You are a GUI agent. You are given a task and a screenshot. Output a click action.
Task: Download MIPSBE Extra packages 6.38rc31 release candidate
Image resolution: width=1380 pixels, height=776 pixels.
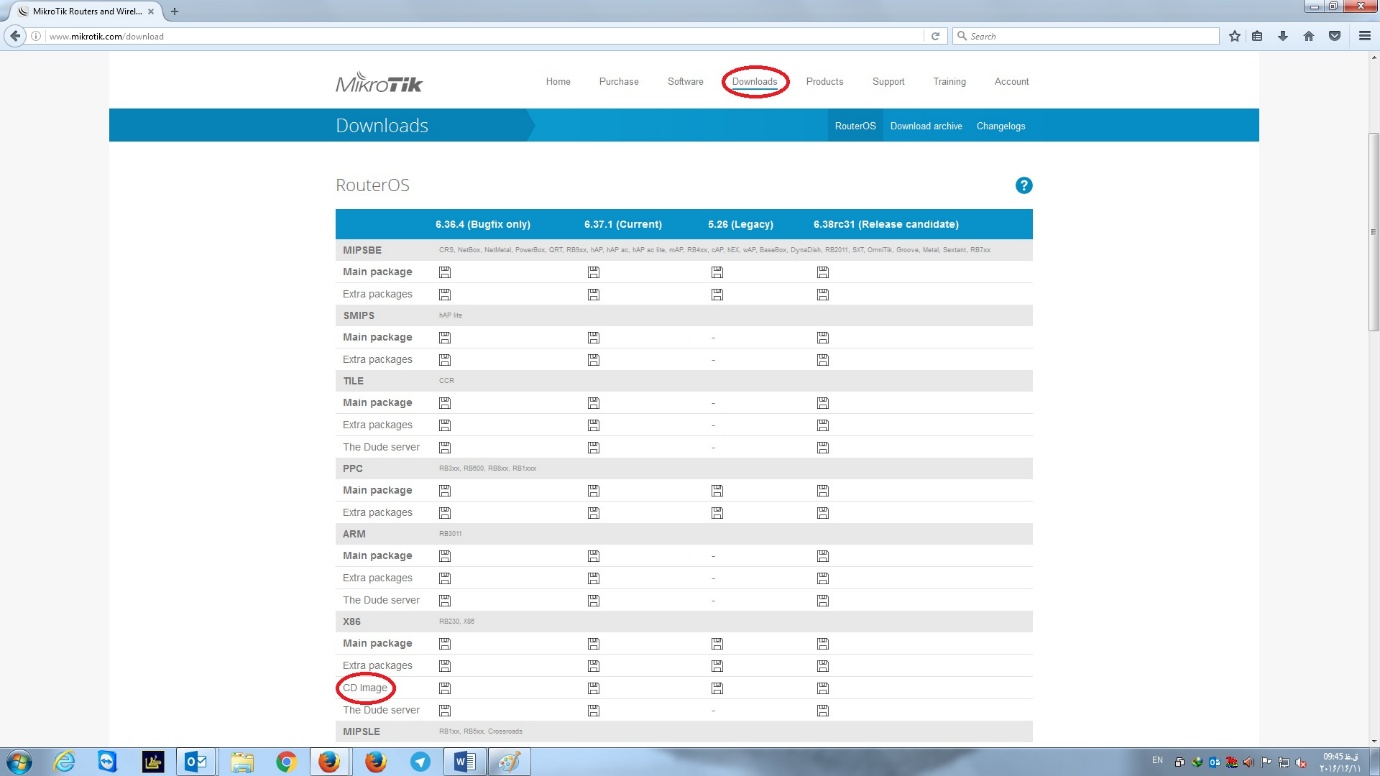[x=823, y=294]
